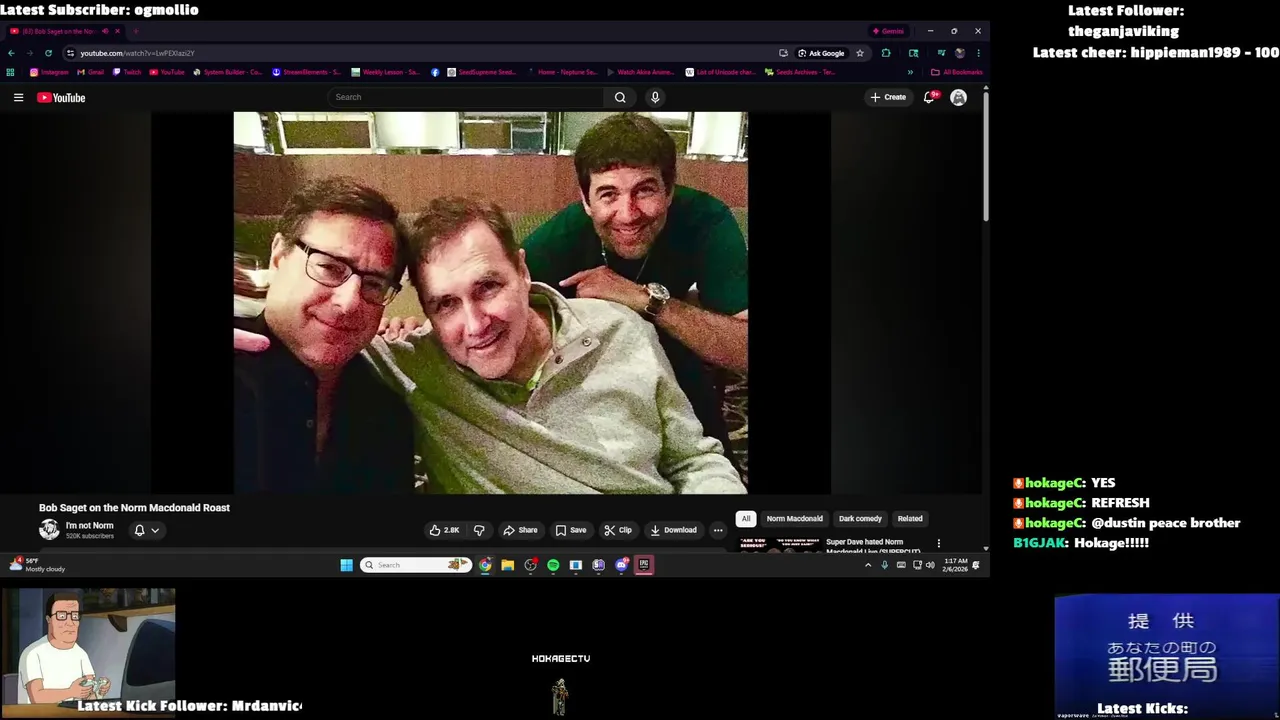Open the Super Dave hated Norm title

873,546
